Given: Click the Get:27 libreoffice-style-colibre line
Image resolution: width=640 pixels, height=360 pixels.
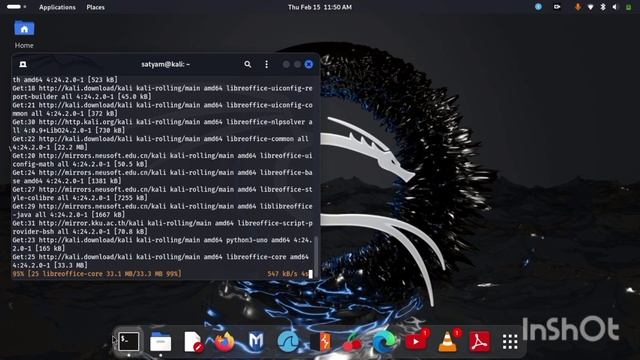Looking at the screenshot, I should tap(162, 193).
